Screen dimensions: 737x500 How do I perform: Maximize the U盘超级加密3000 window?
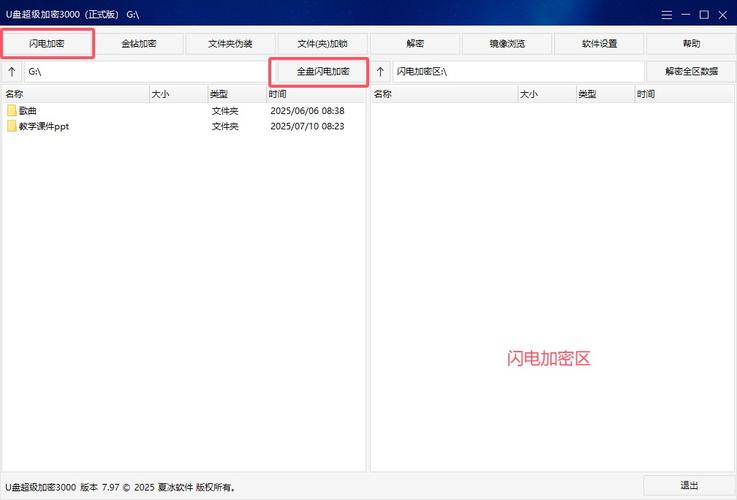(704, 15)
